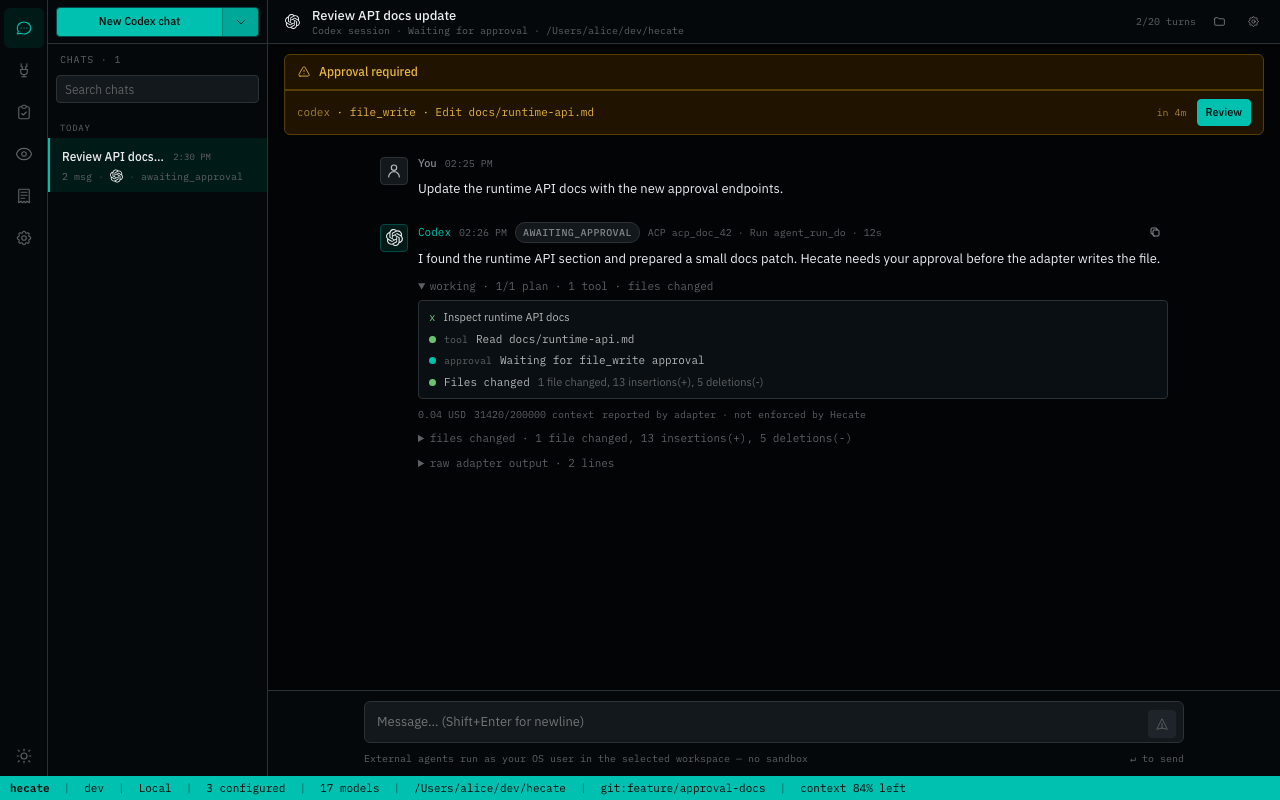Click the 31420/200000 context usage text
The width and height of the screenshot is (1280, 800).
click(x=534, y=414)
